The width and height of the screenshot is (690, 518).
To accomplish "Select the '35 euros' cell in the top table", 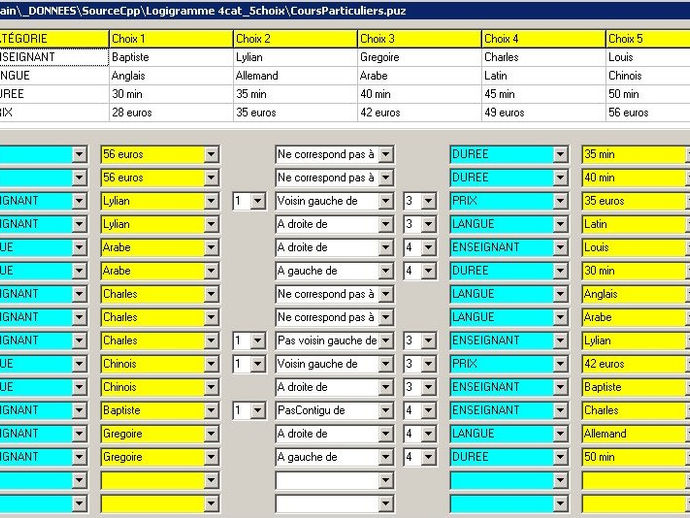I will [x=295, y=113].
